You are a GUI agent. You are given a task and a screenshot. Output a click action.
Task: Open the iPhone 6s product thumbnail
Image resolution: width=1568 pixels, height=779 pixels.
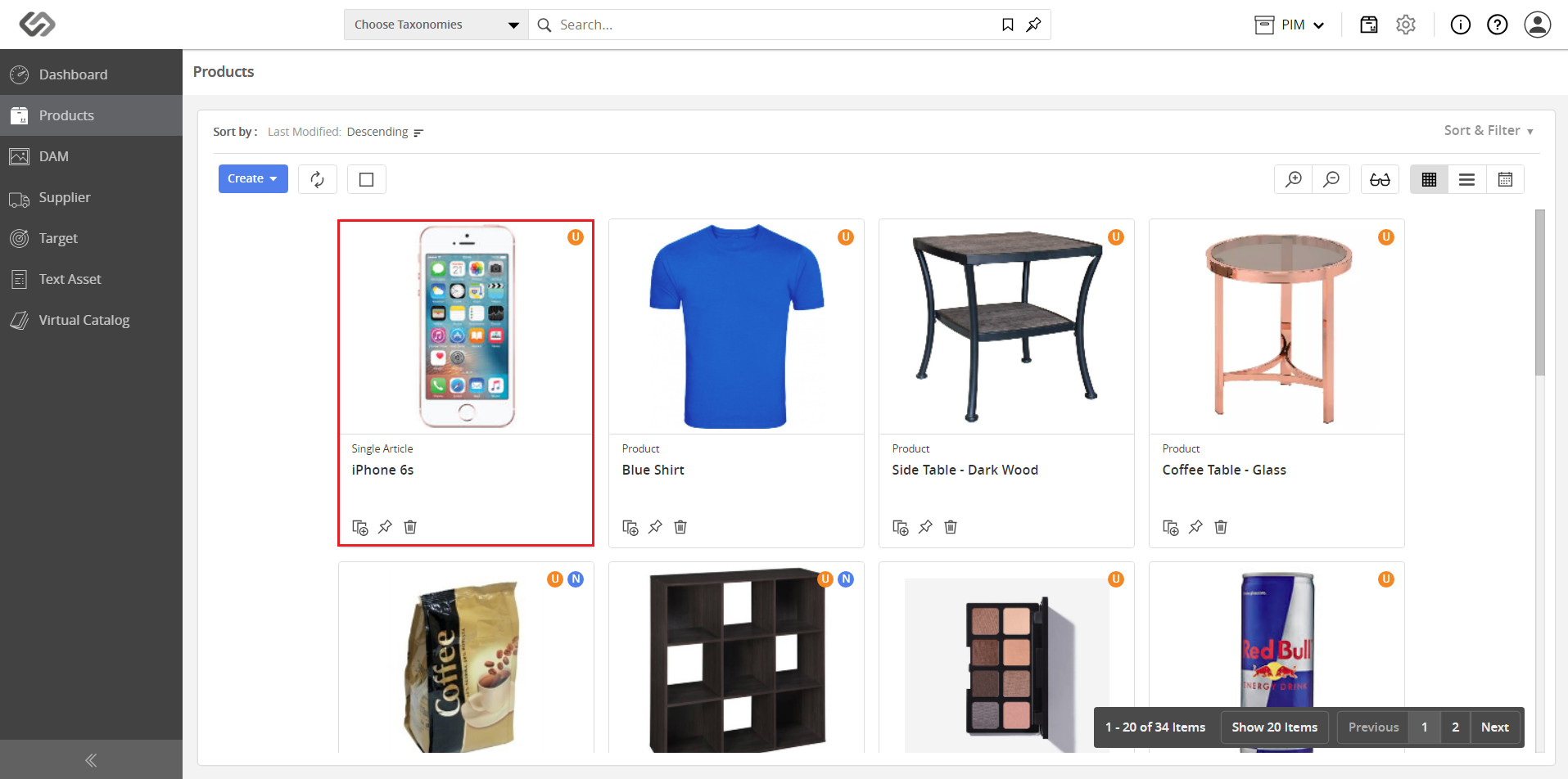[x=467, y=326]
